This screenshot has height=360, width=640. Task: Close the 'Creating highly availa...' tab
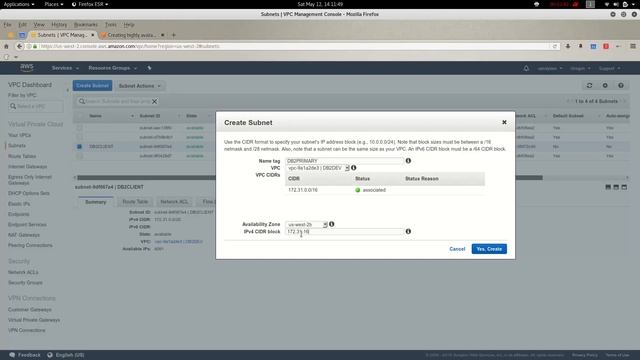point(162,35)
